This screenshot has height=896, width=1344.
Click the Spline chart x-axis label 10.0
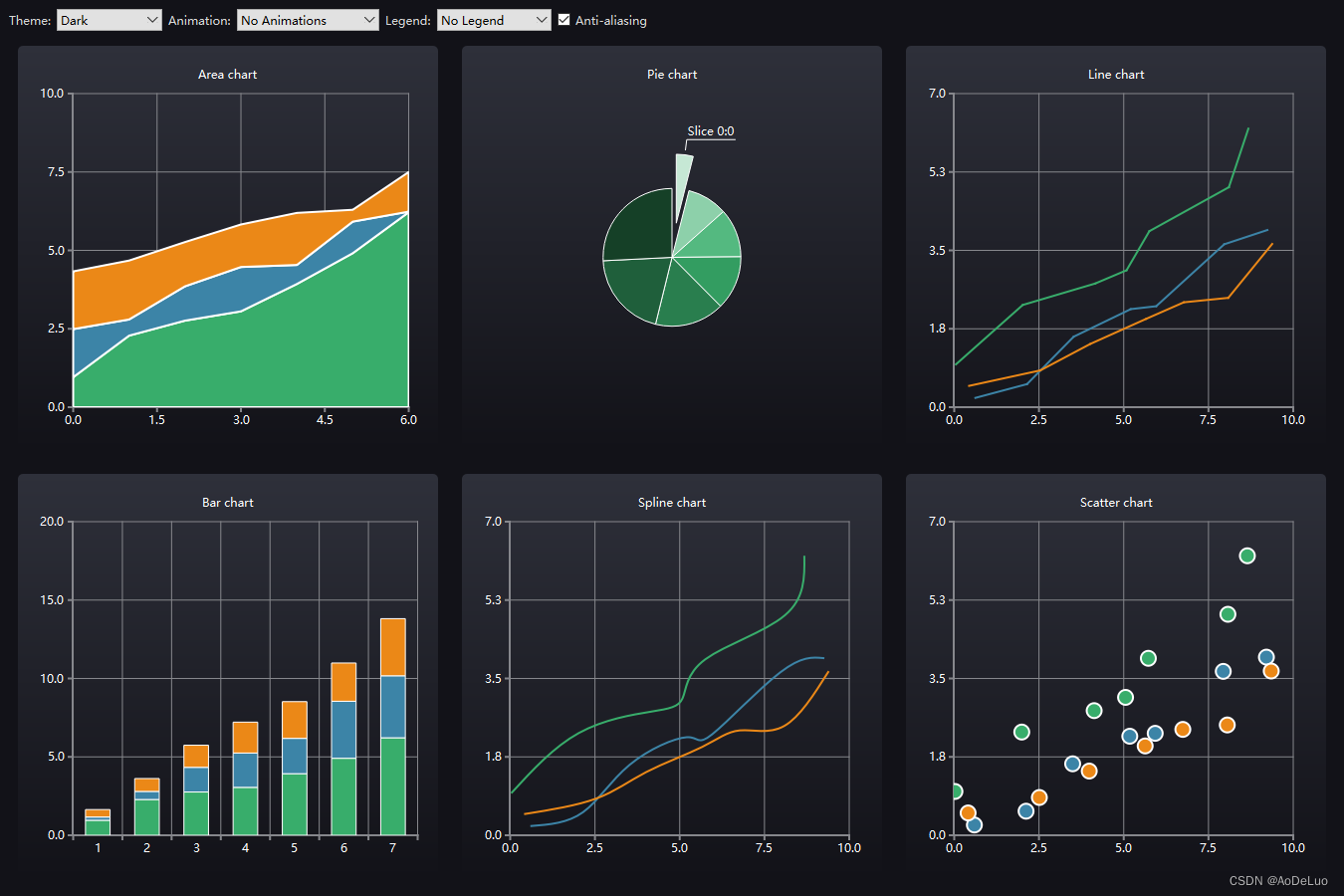849,848
